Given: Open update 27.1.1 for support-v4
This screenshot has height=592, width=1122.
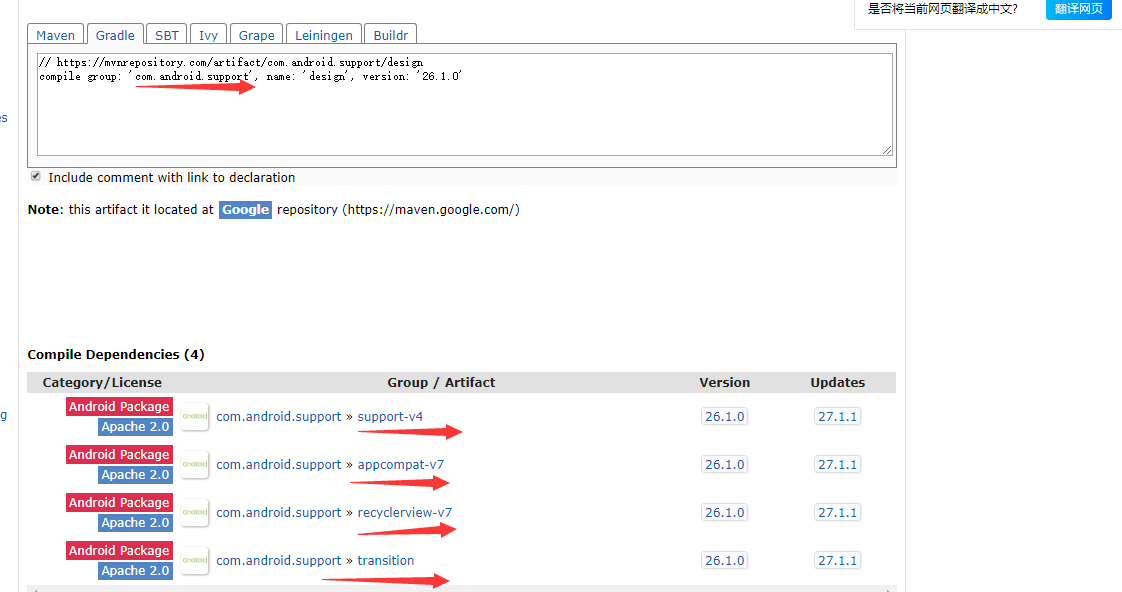Looking at the screenshot, I should tap(838, 417).
